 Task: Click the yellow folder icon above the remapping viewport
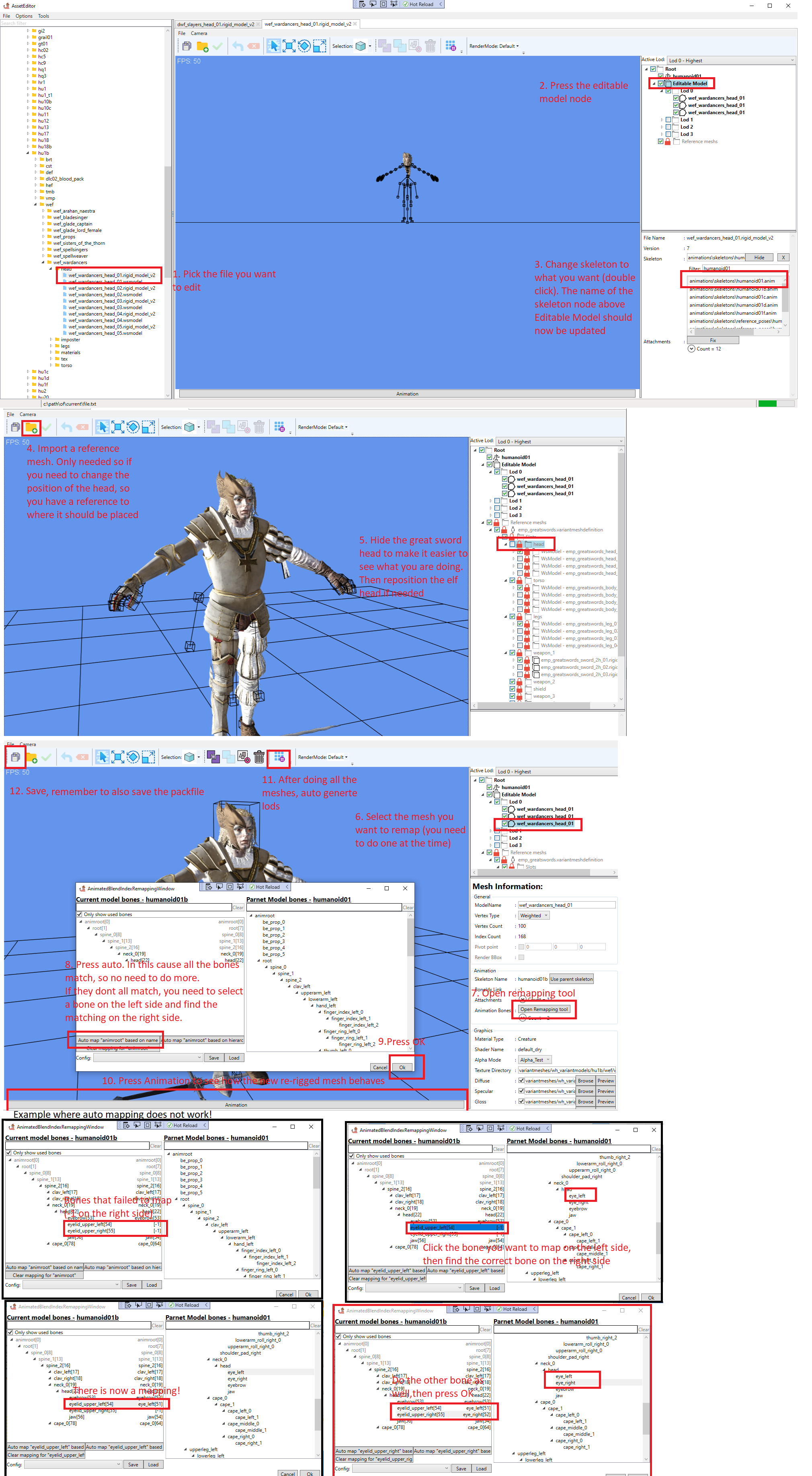point(31,757)
